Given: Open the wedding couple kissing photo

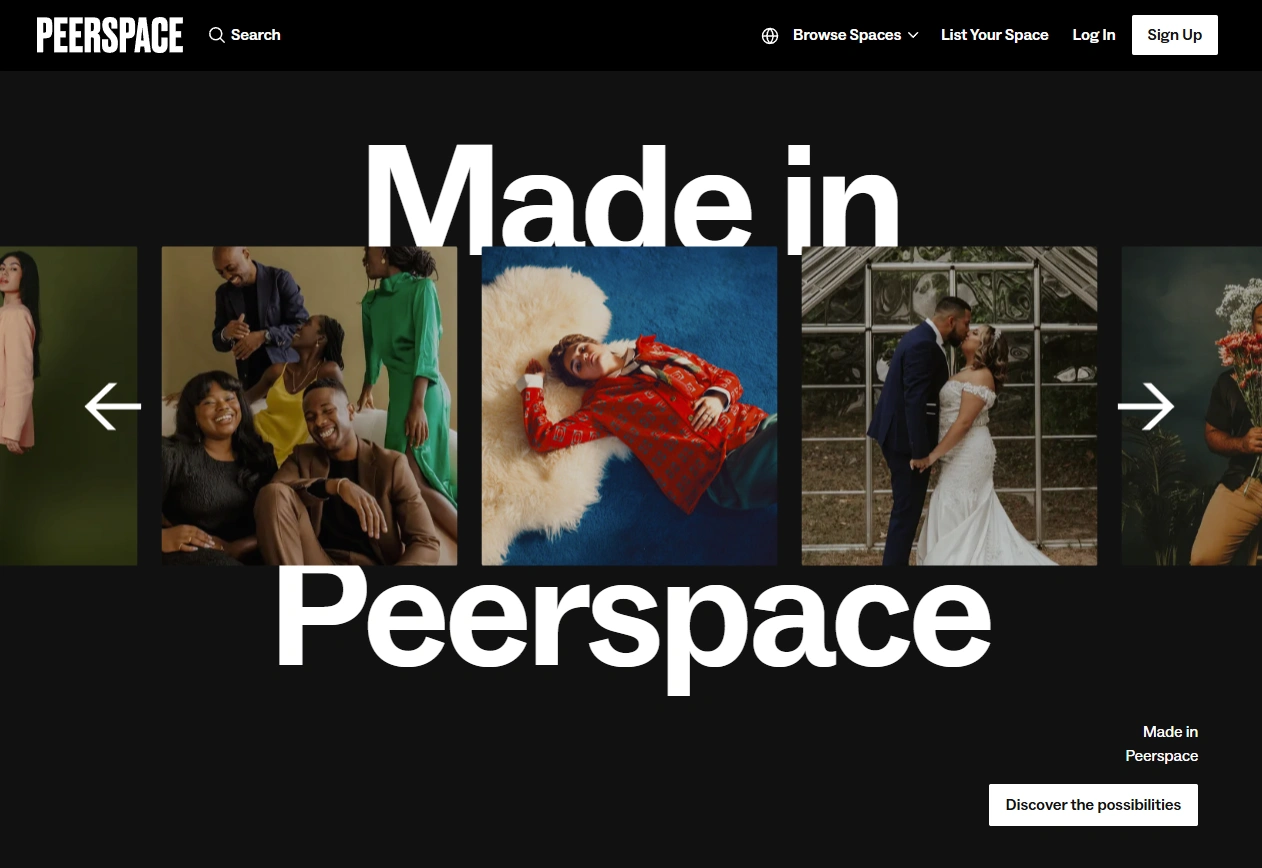Looking at the screenshot, I should tap(950, 406).
